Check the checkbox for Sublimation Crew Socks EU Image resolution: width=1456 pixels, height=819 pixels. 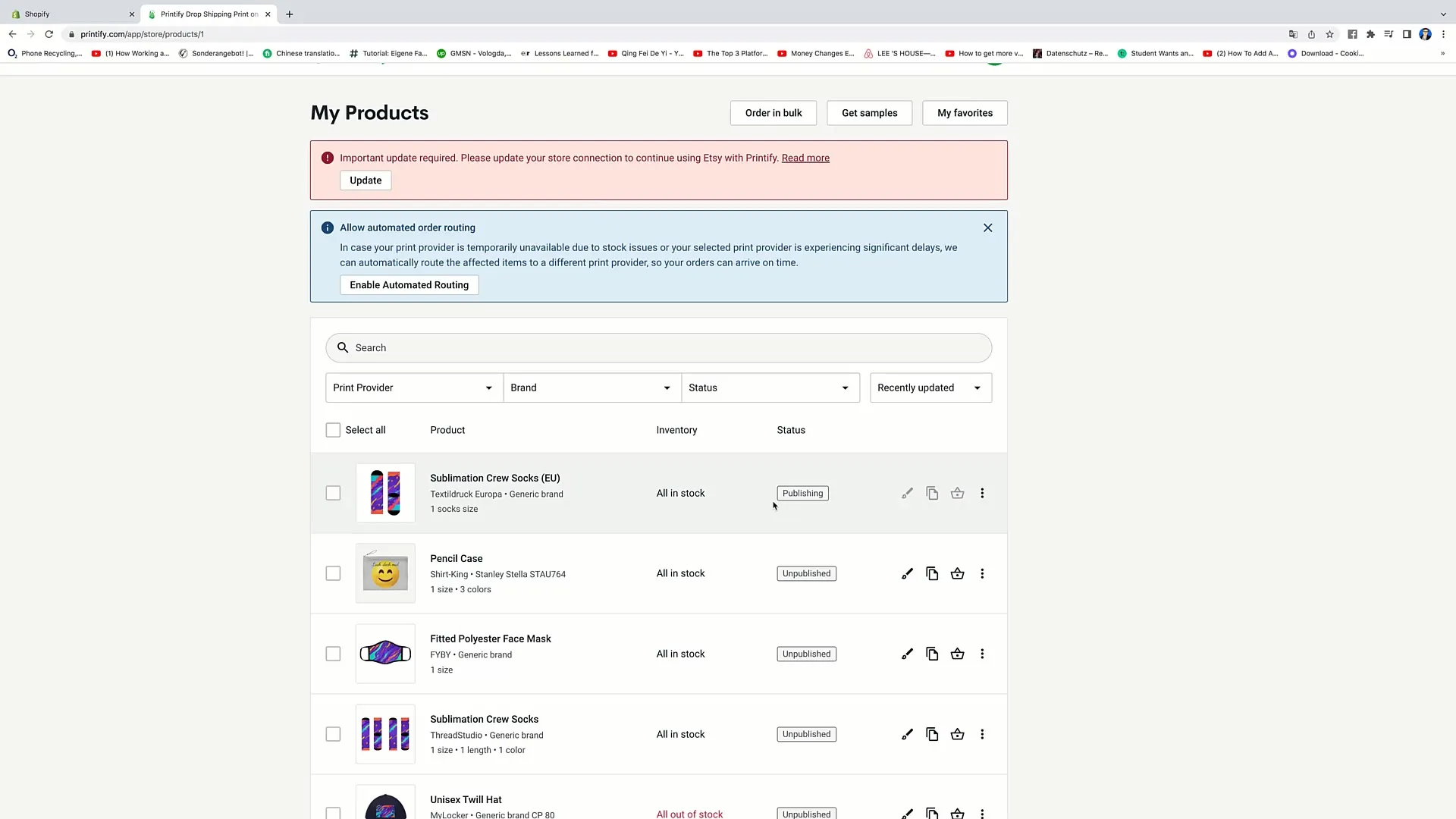[333, 493]
